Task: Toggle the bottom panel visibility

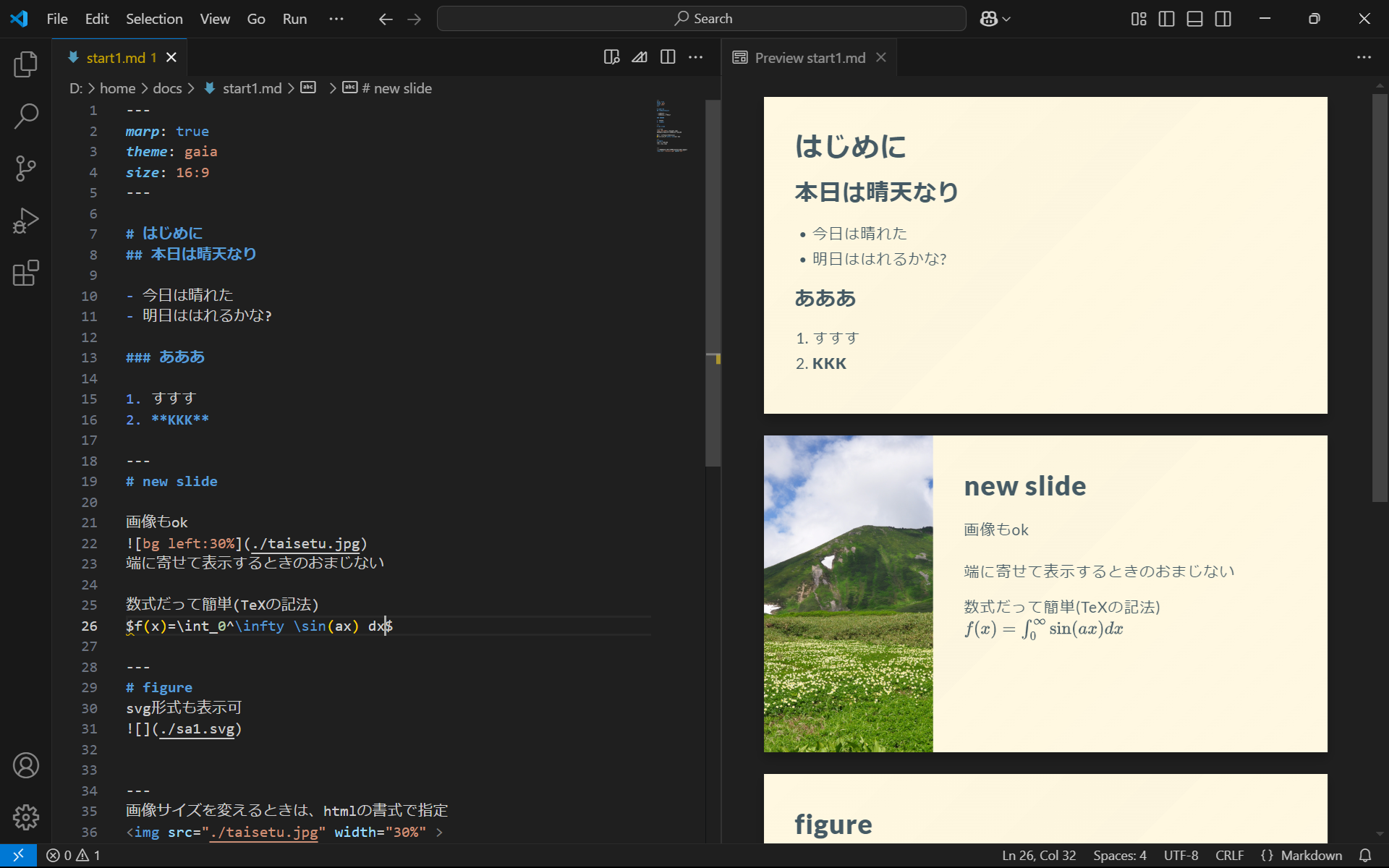Action: coord(1194,19)
